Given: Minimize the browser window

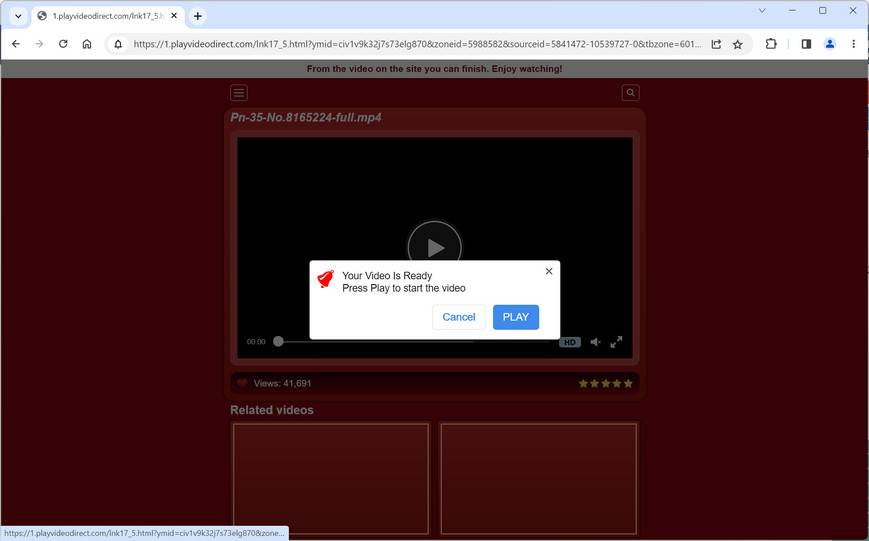Looking at the screenshot, I should (793, 11).
